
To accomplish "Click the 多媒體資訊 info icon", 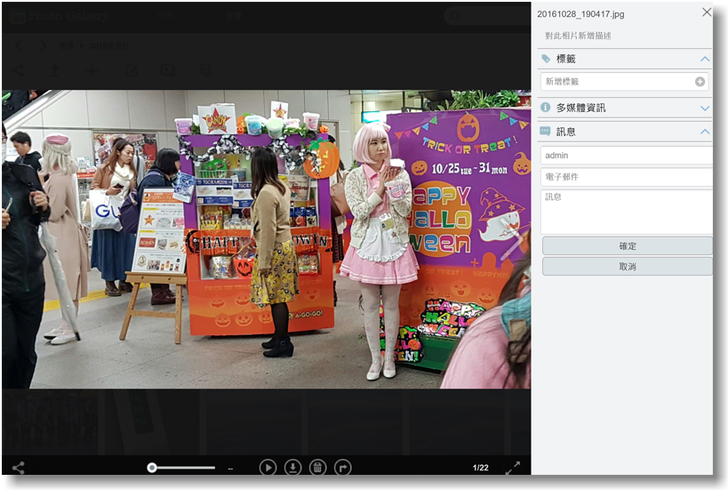I will pyautogui.click(x=545, y=107).
